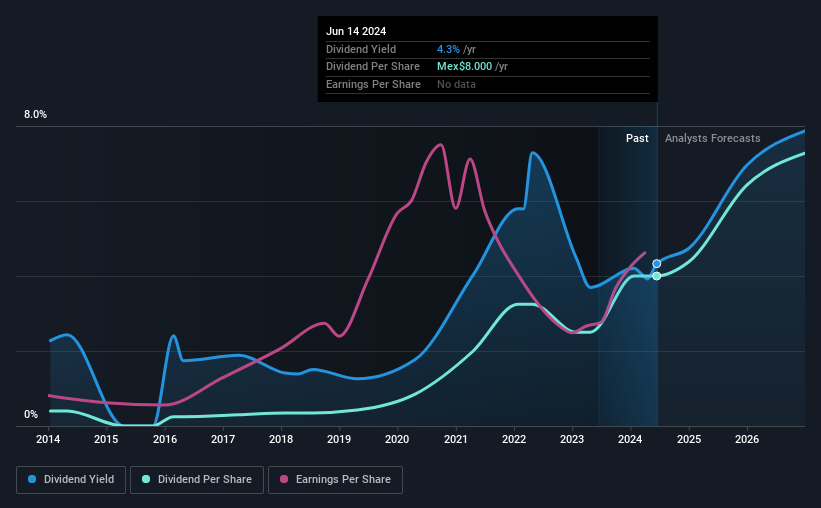Image resolution: width=821 pixels, height=508 pixels.
Task: Click the 2022 x-axis label
Action: pos(514,439)
